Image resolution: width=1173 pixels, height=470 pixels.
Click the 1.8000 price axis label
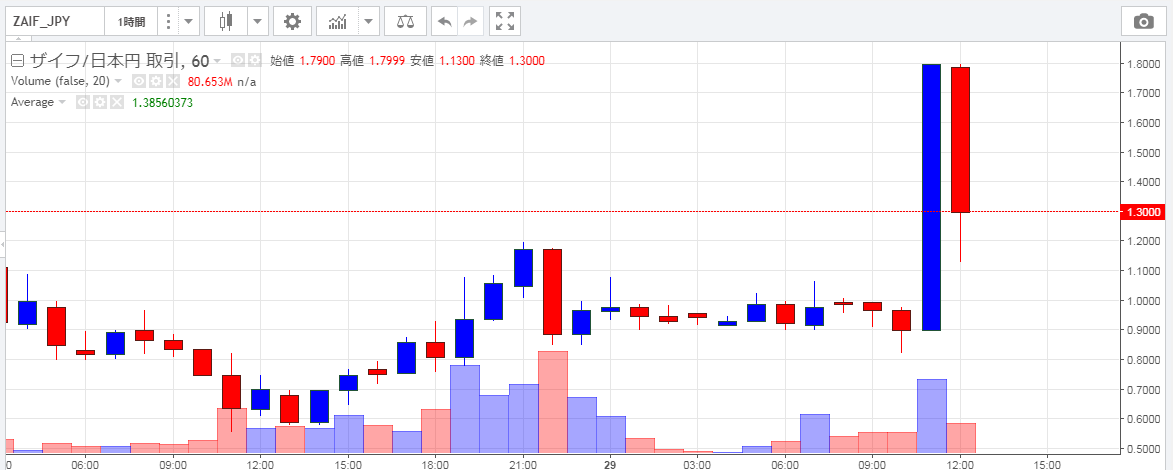pos(1145,64)
